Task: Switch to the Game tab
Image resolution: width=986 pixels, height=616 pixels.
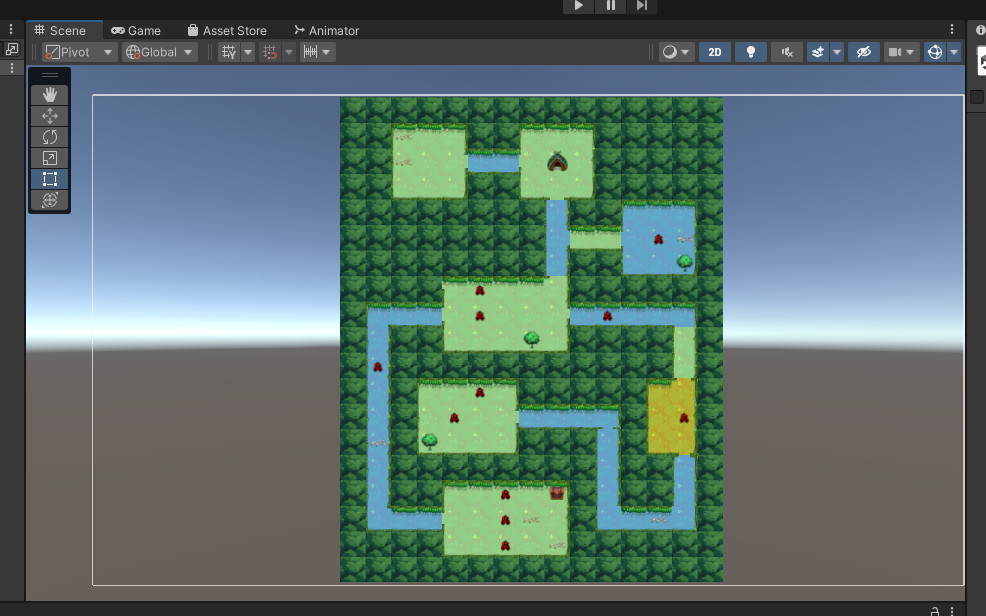Action: coord(136,30)
